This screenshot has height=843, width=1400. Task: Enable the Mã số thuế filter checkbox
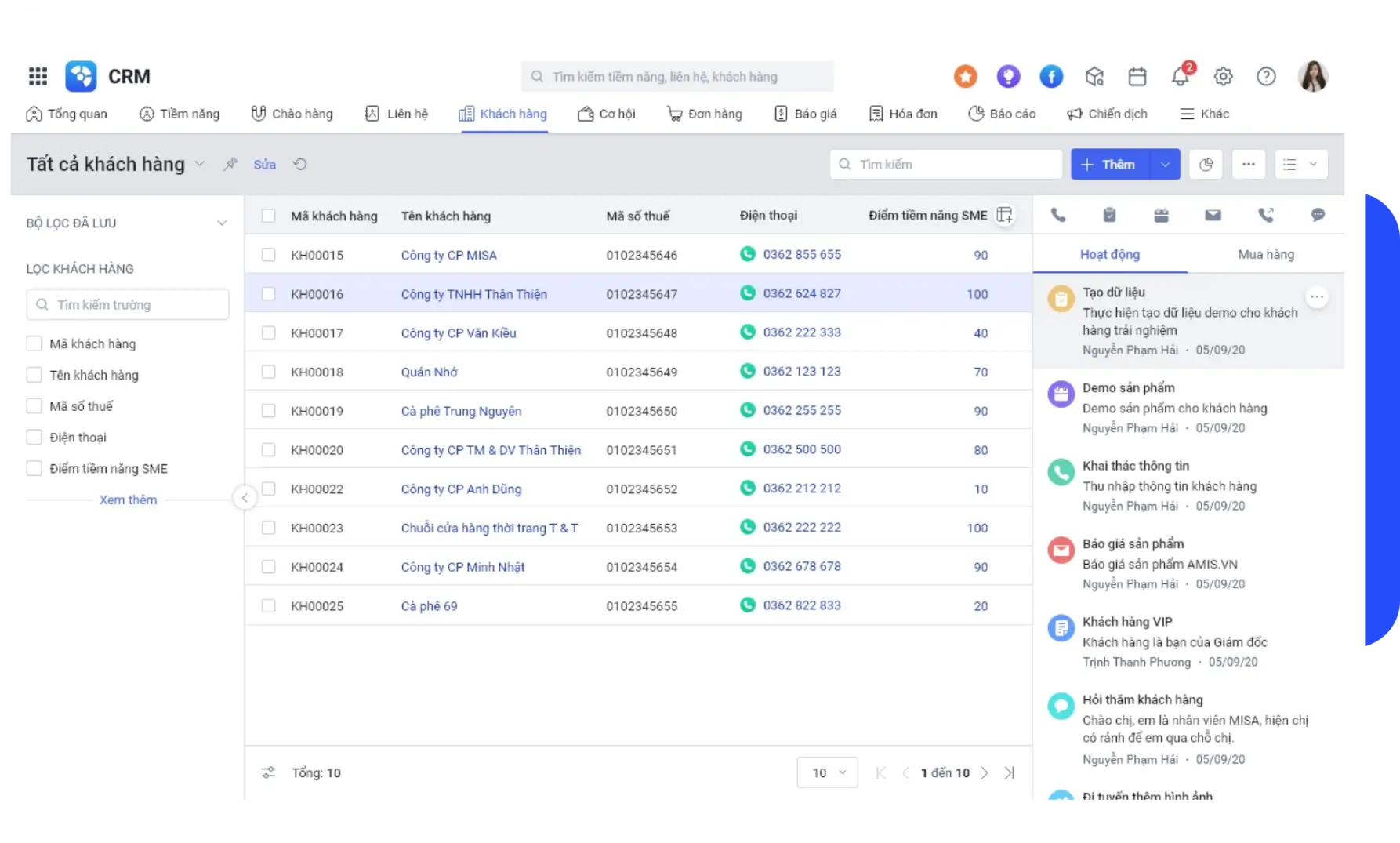point(34,406)
